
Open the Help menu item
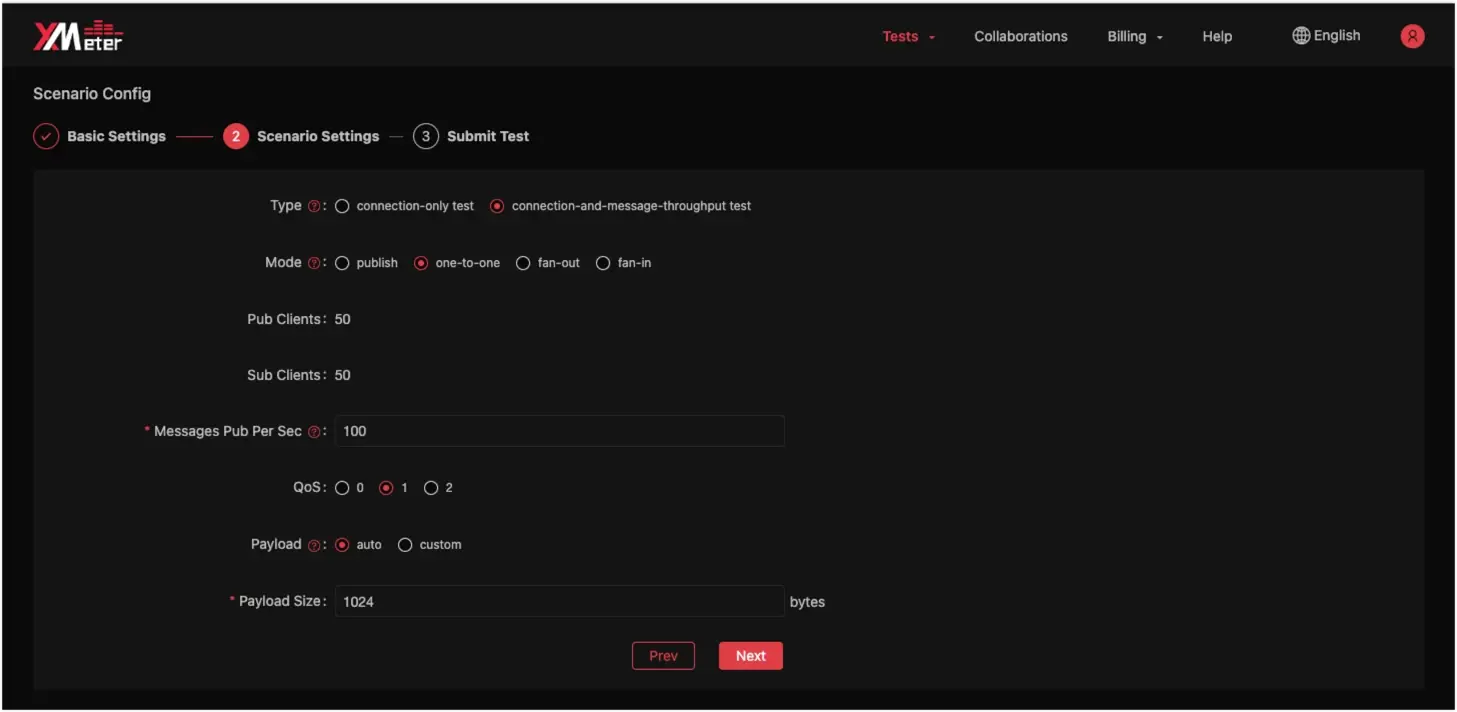click(x=1216, y=36)
